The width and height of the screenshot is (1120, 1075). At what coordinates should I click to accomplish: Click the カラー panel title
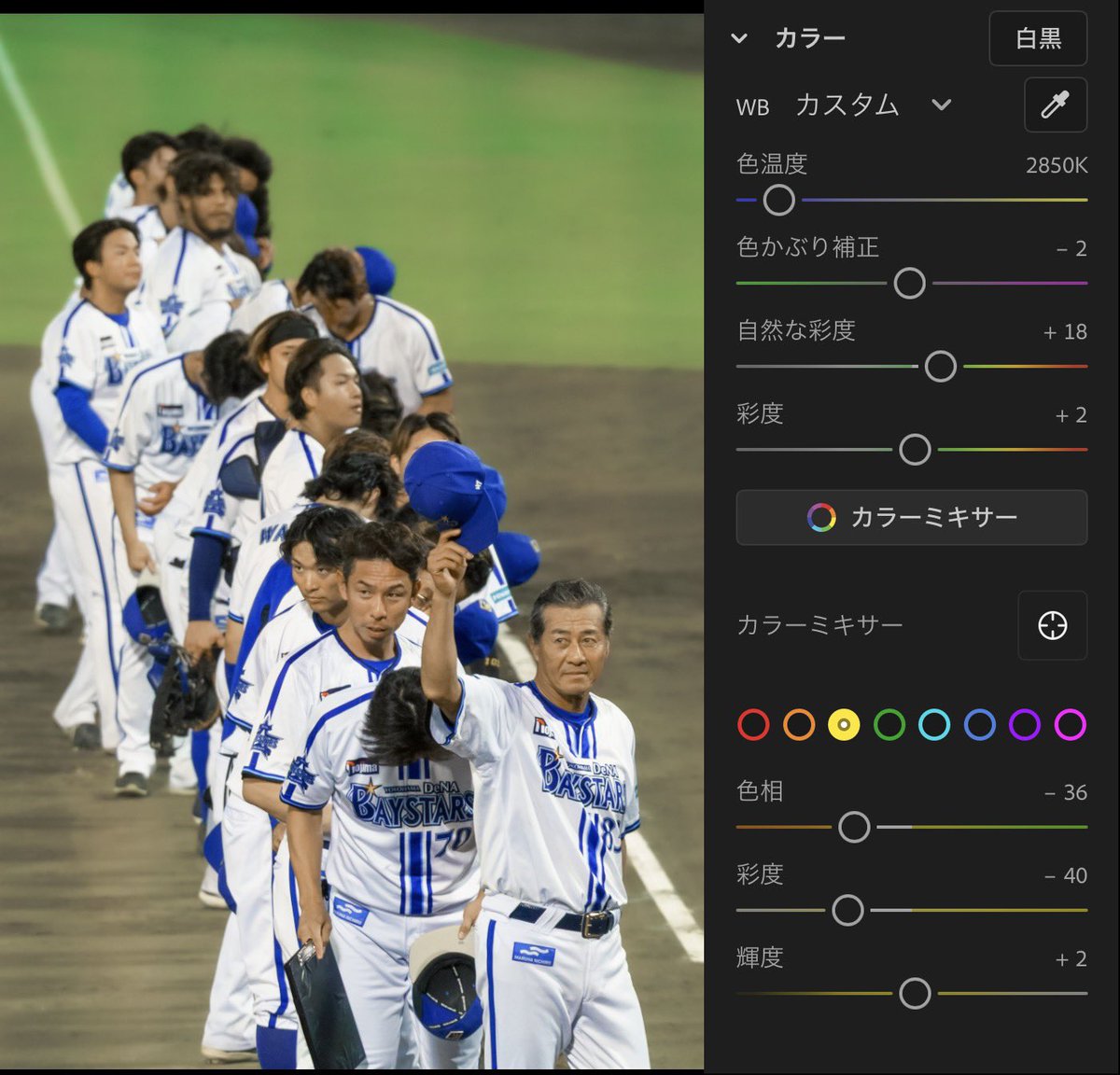810,38
